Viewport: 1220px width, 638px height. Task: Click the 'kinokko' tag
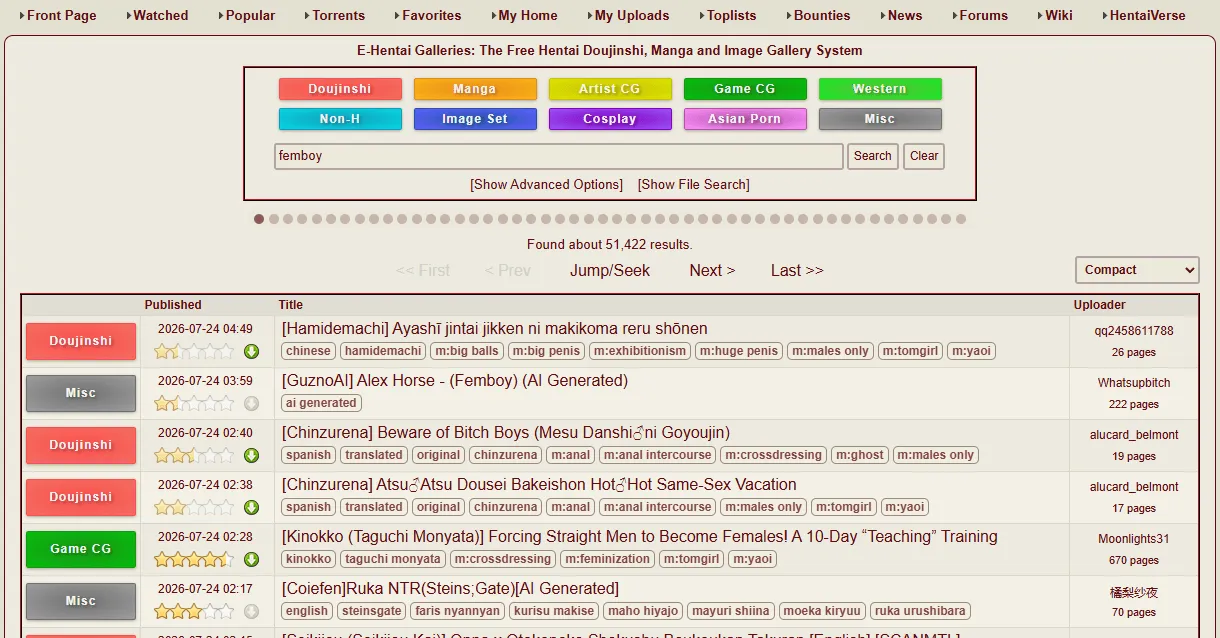(309, 559)
